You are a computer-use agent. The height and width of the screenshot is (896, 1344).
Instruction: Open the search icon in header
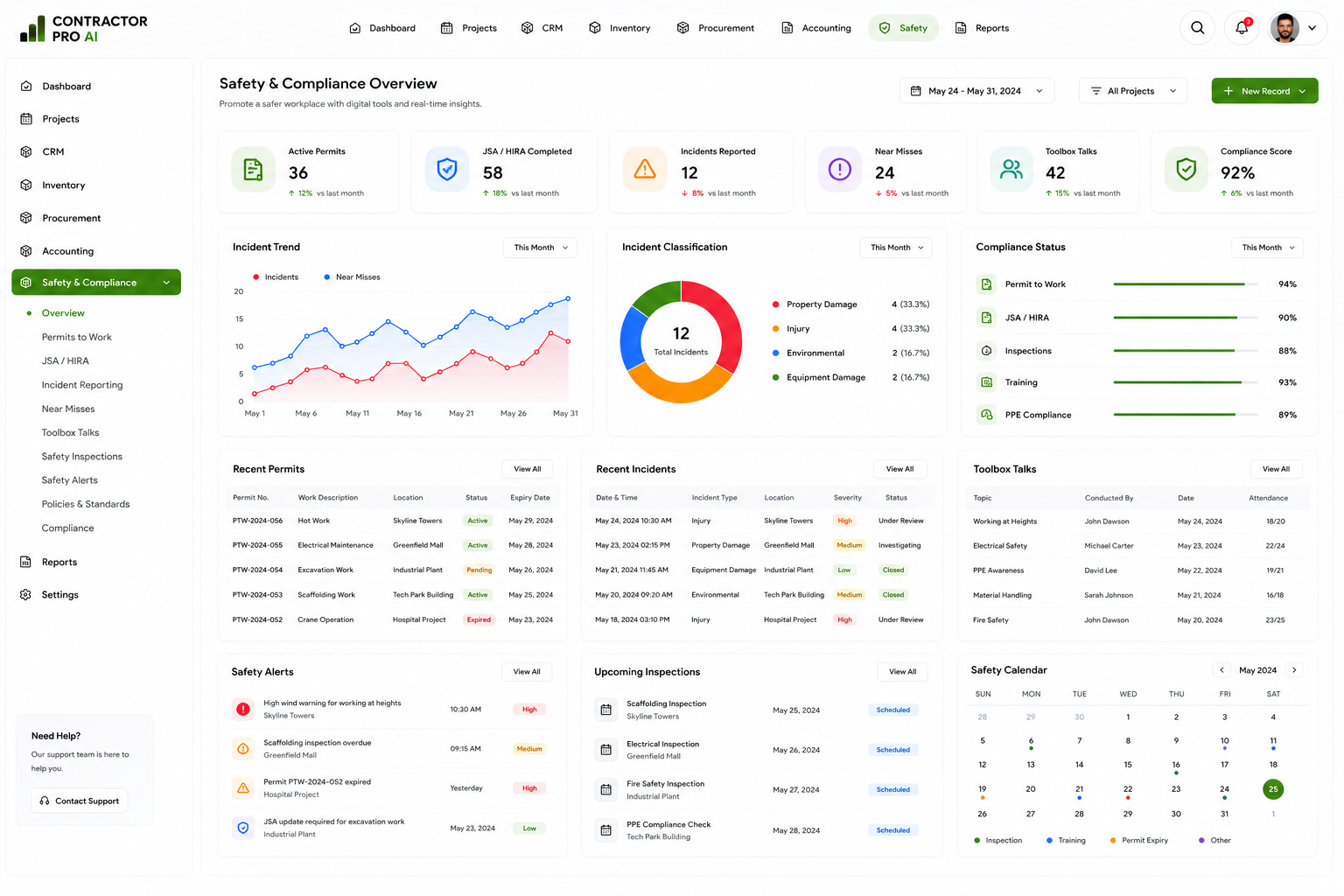[x=1197, y=28]
